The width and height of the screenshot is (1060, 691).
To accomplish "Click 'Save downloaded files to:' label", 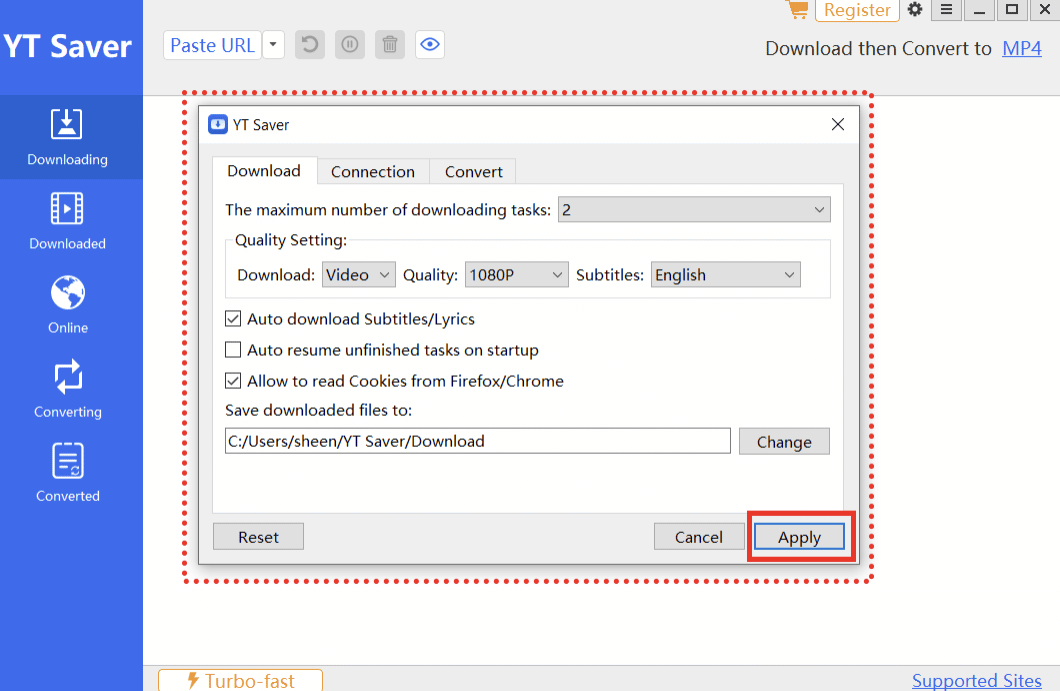I will pyautogui.click(x=318, y=410).
